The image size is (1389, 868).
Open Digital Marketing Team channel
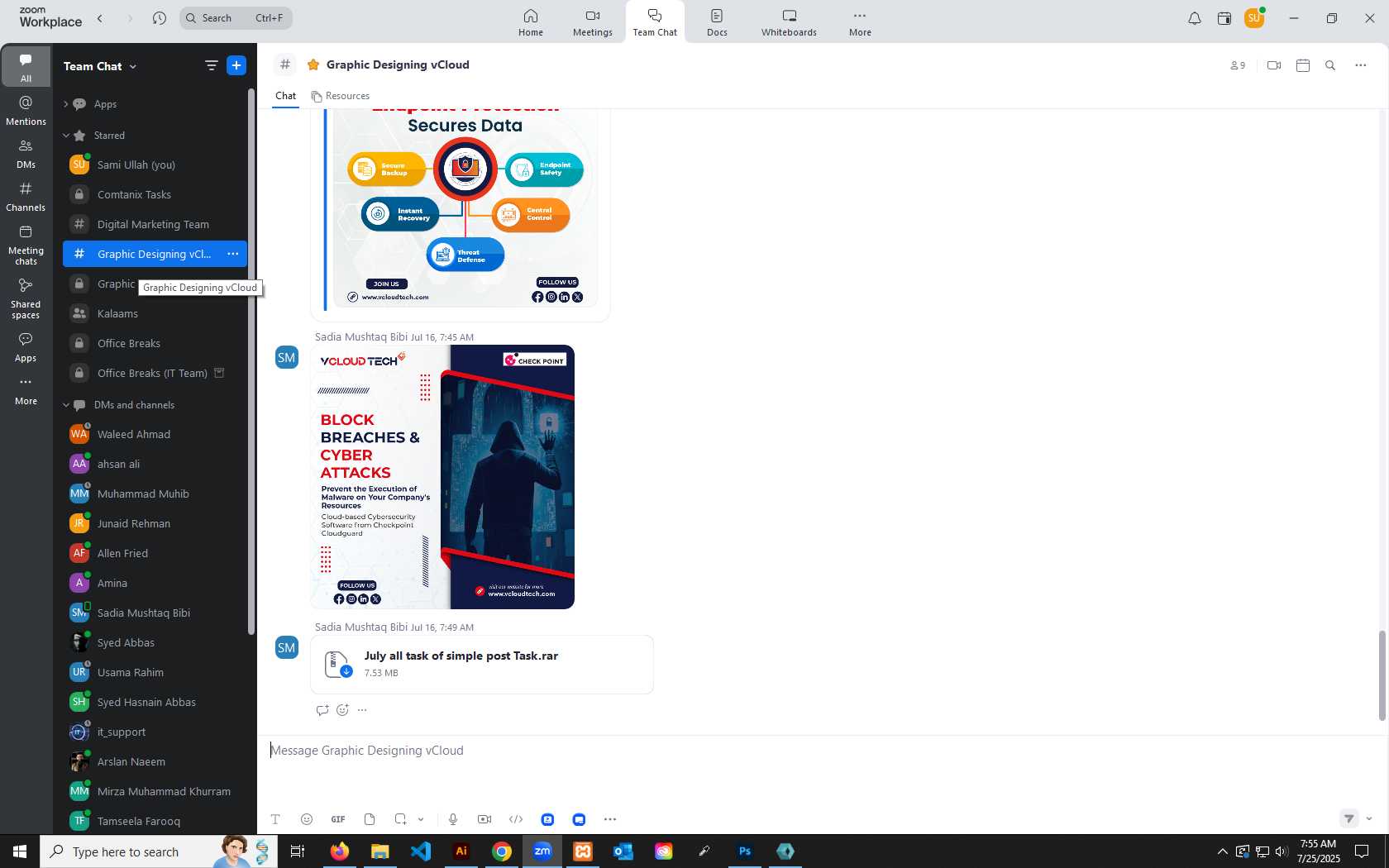(x=155, y=224)
